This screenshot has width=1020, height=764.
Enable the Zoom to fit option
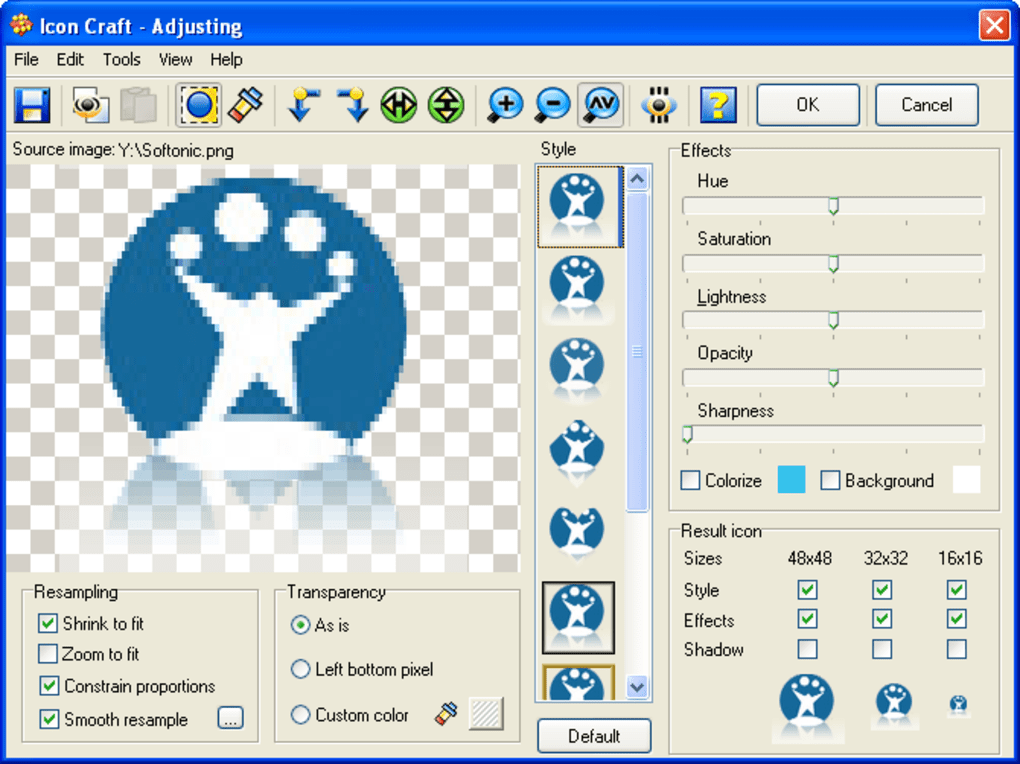pyautogui.click(x=47, y=655)
